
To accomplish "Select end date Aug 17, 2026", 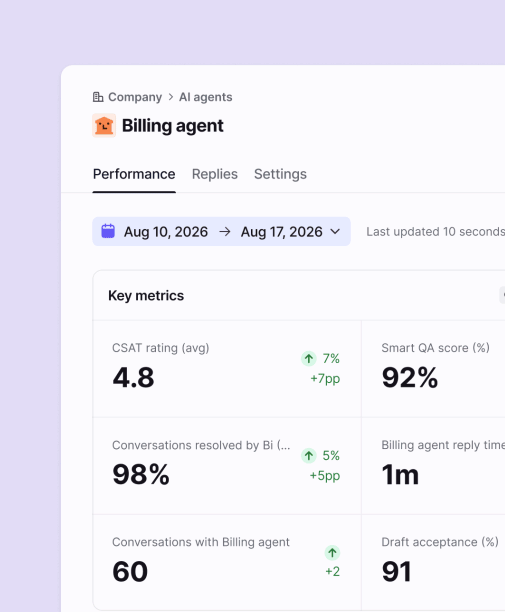I will pyautogui.click(x=281, y=232).
